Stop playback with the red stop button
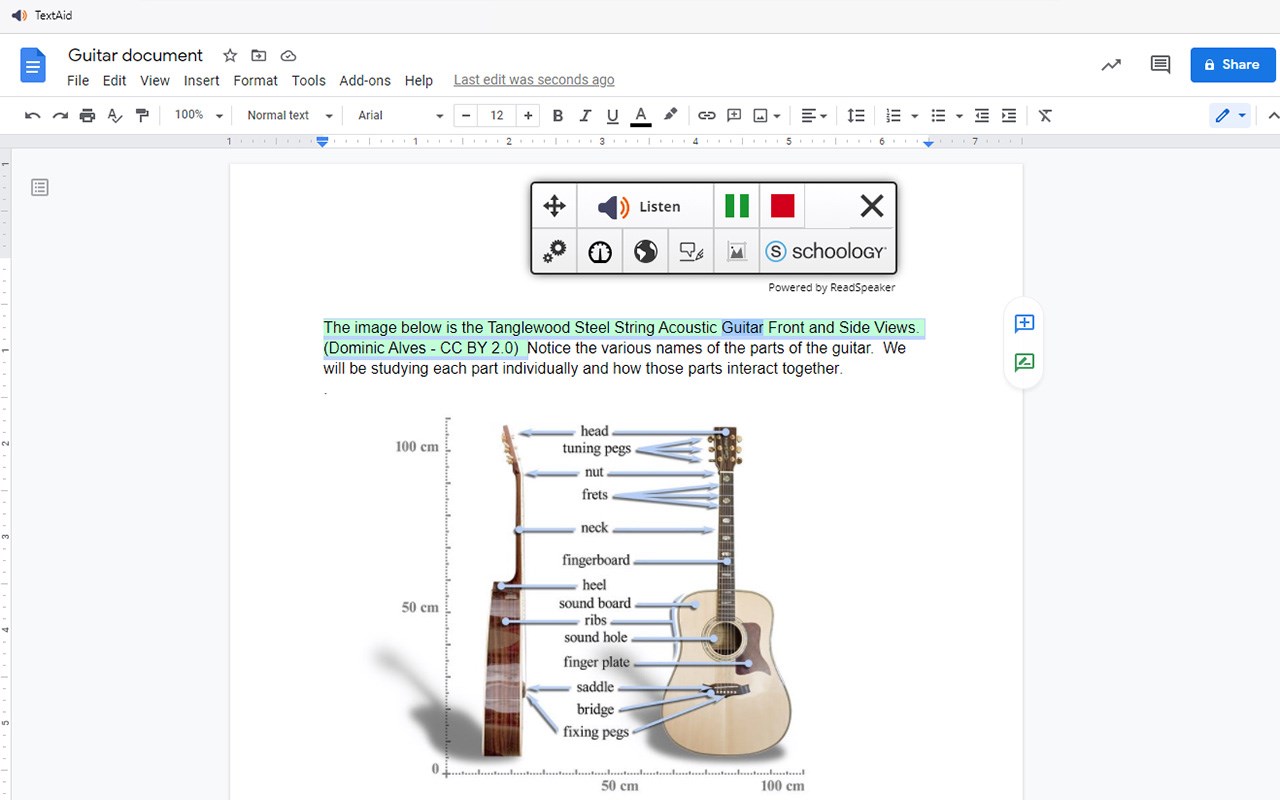Viewport: 1280px width, 800px height. tap(782, 206)
